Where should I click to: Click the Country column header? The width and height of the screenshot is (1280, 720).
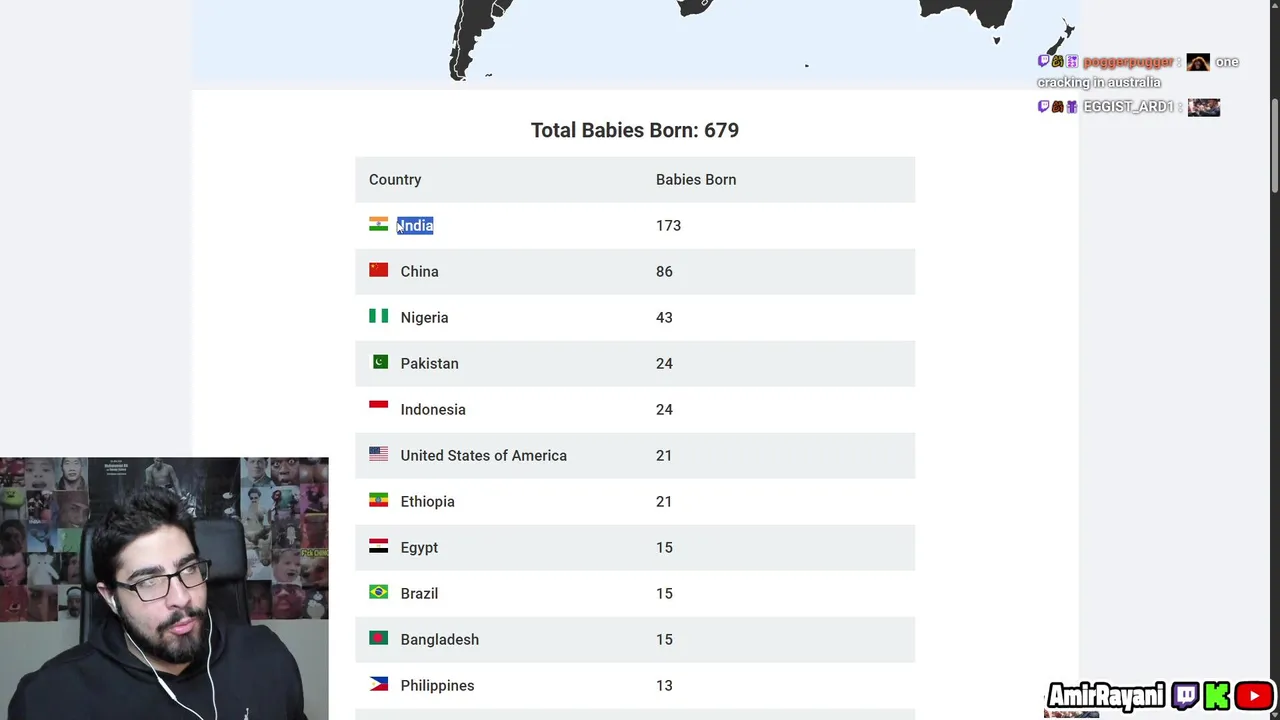(x=395, y=180)
